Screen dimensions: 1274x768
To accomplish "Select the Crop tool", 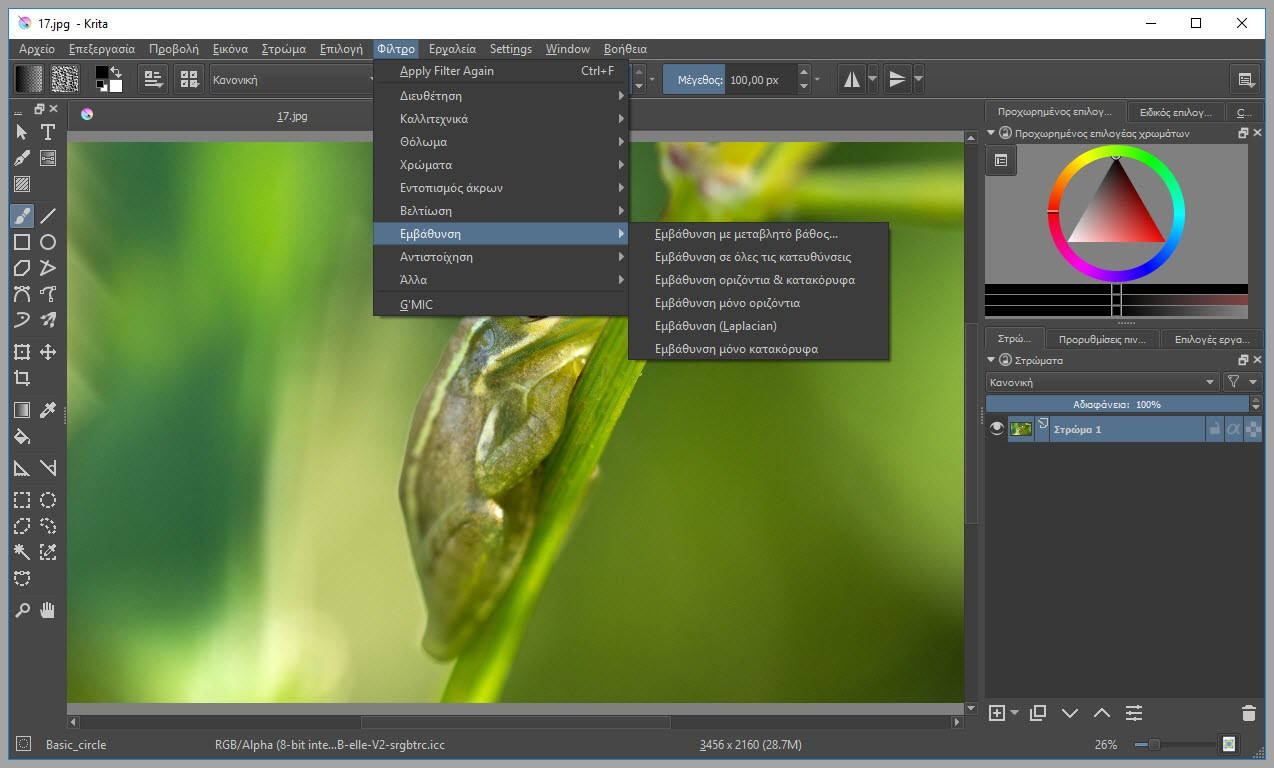I will point(22,377).
